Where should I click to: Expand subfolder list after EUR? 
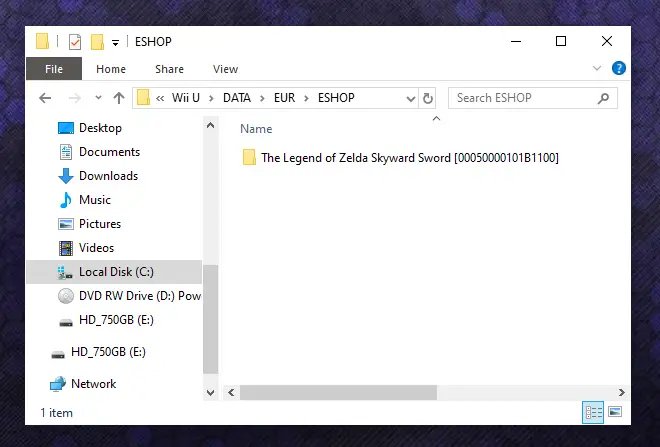point(306,98)
